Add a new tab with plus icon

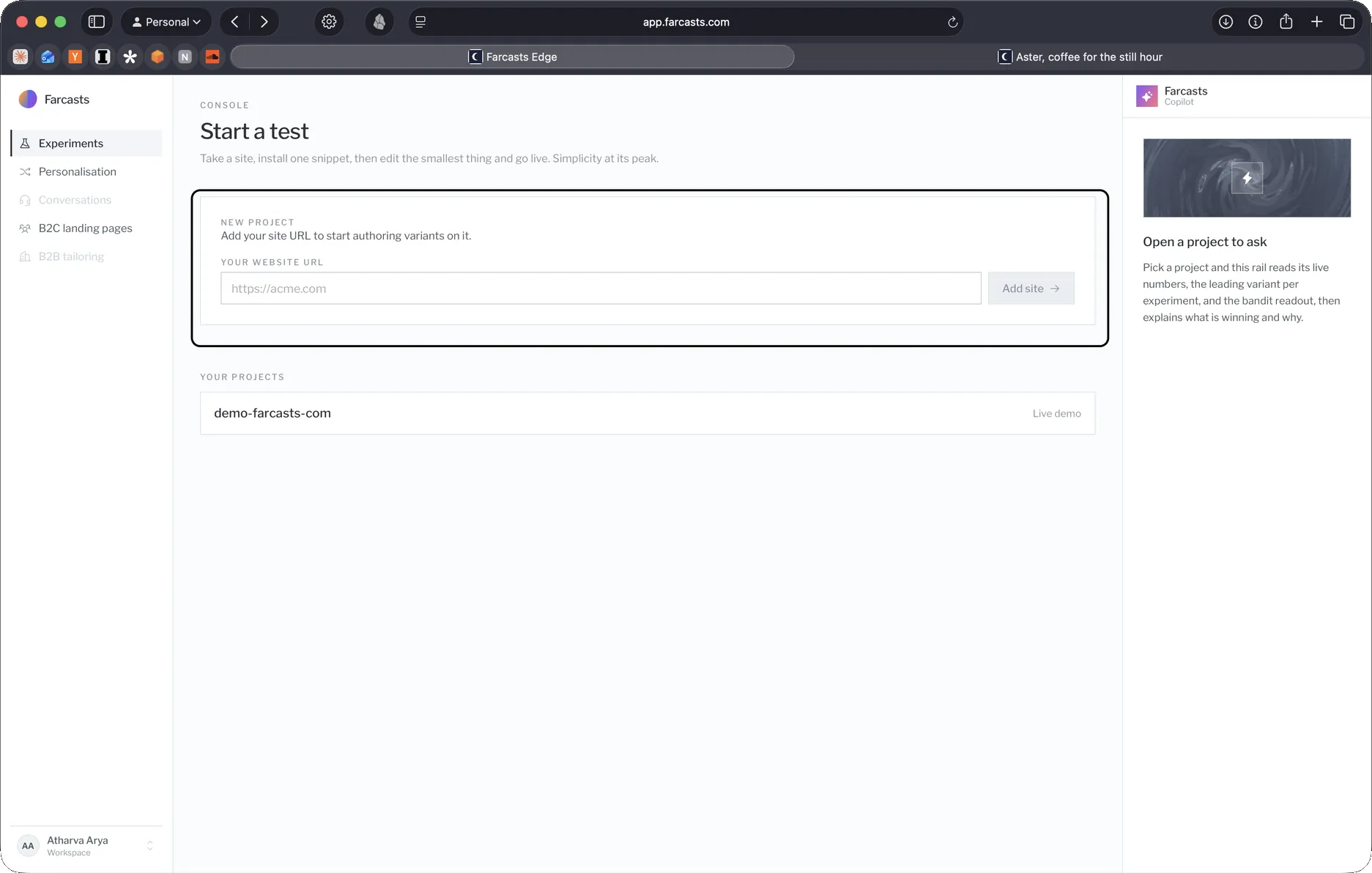pos(1317,22)
